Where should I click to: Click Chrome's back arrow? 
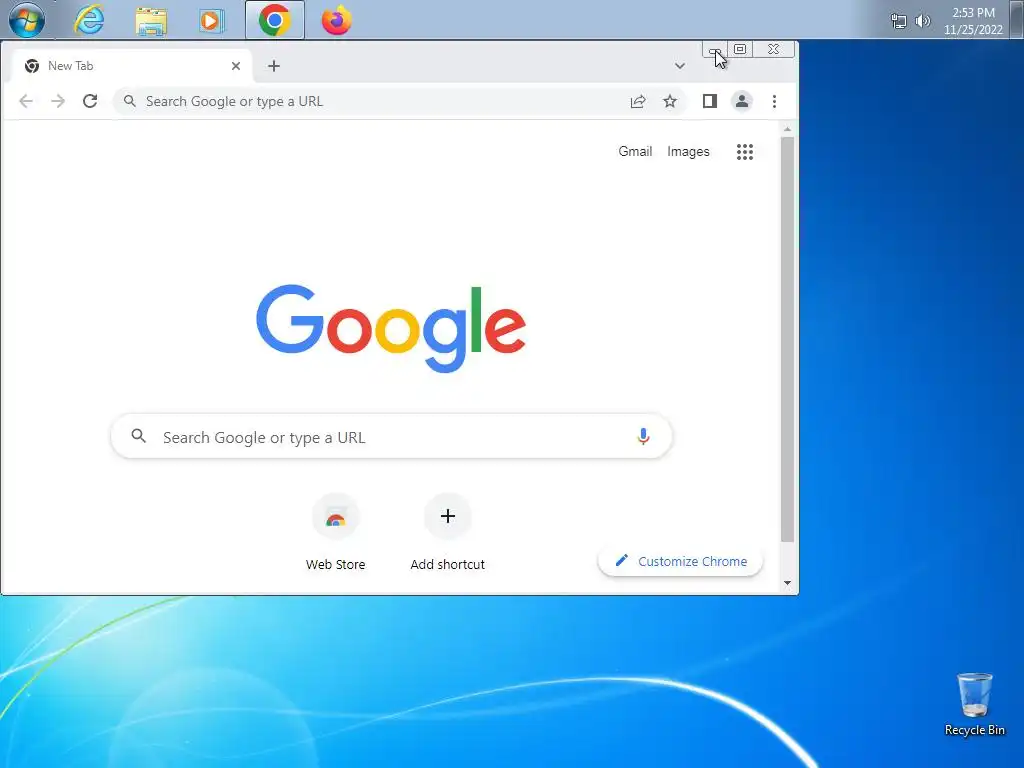click(26, 101)
